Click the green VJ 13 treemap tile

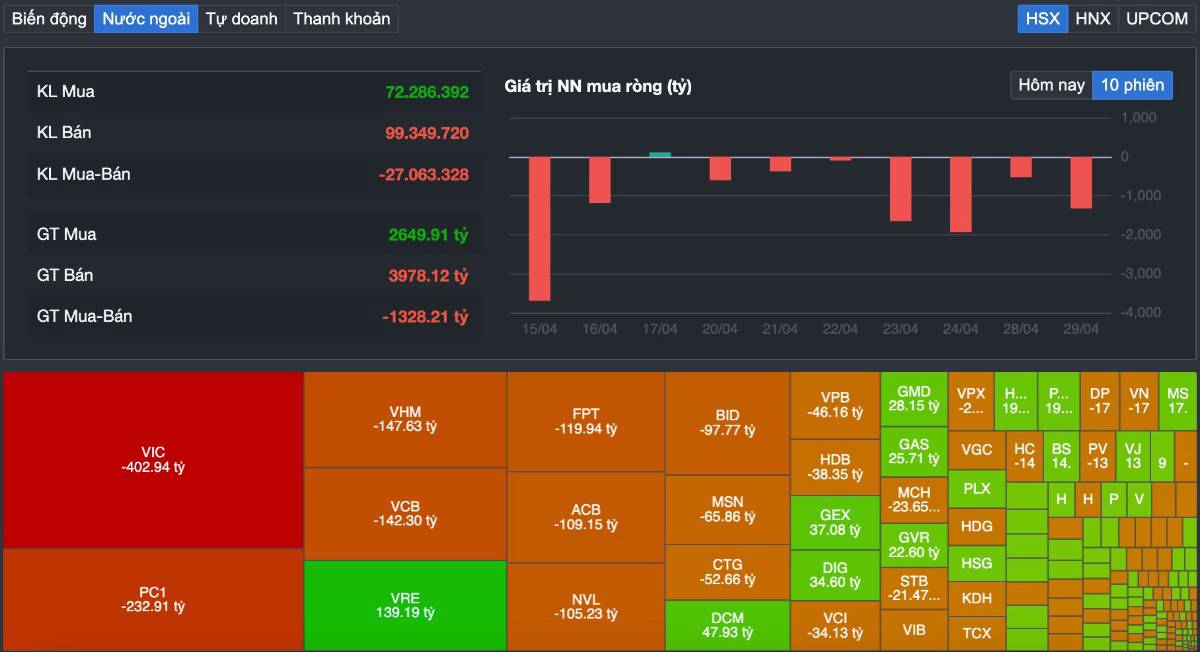click(x=1133, y=456)
